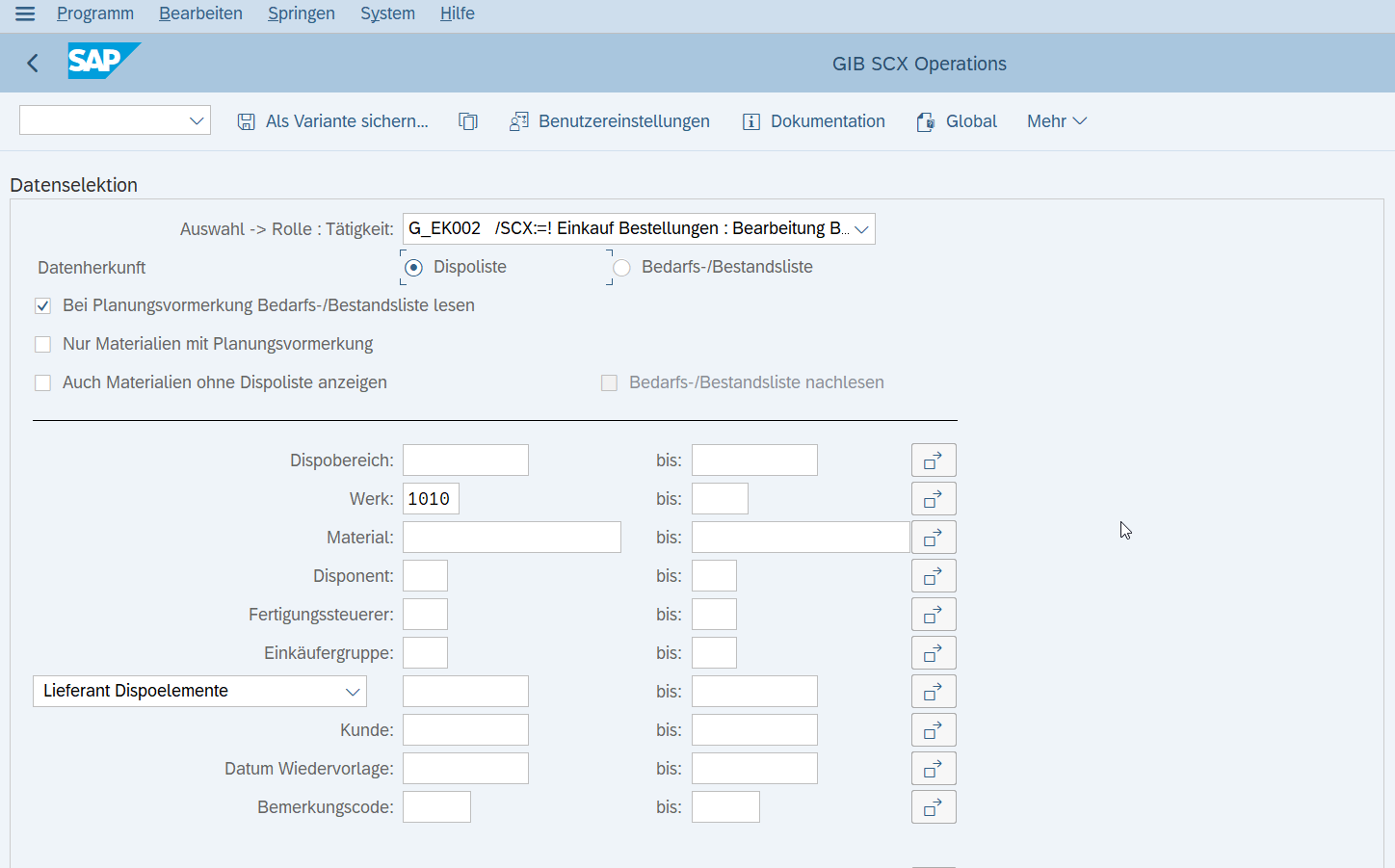Enable Nur Materialien mit Planungsvormerkung

pos(42,345)
